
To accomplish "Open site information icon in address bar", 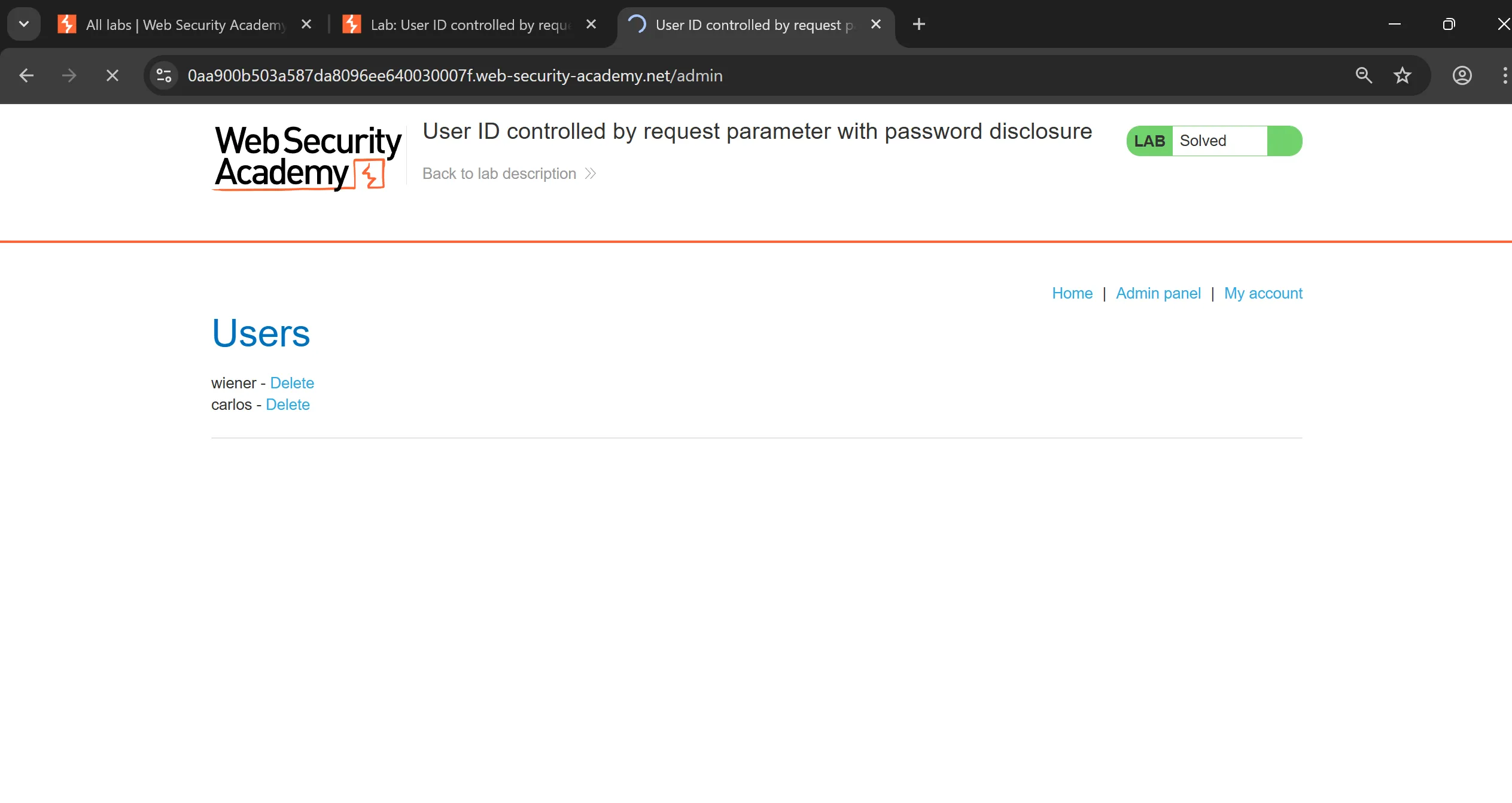I will (x=164, y=75).
